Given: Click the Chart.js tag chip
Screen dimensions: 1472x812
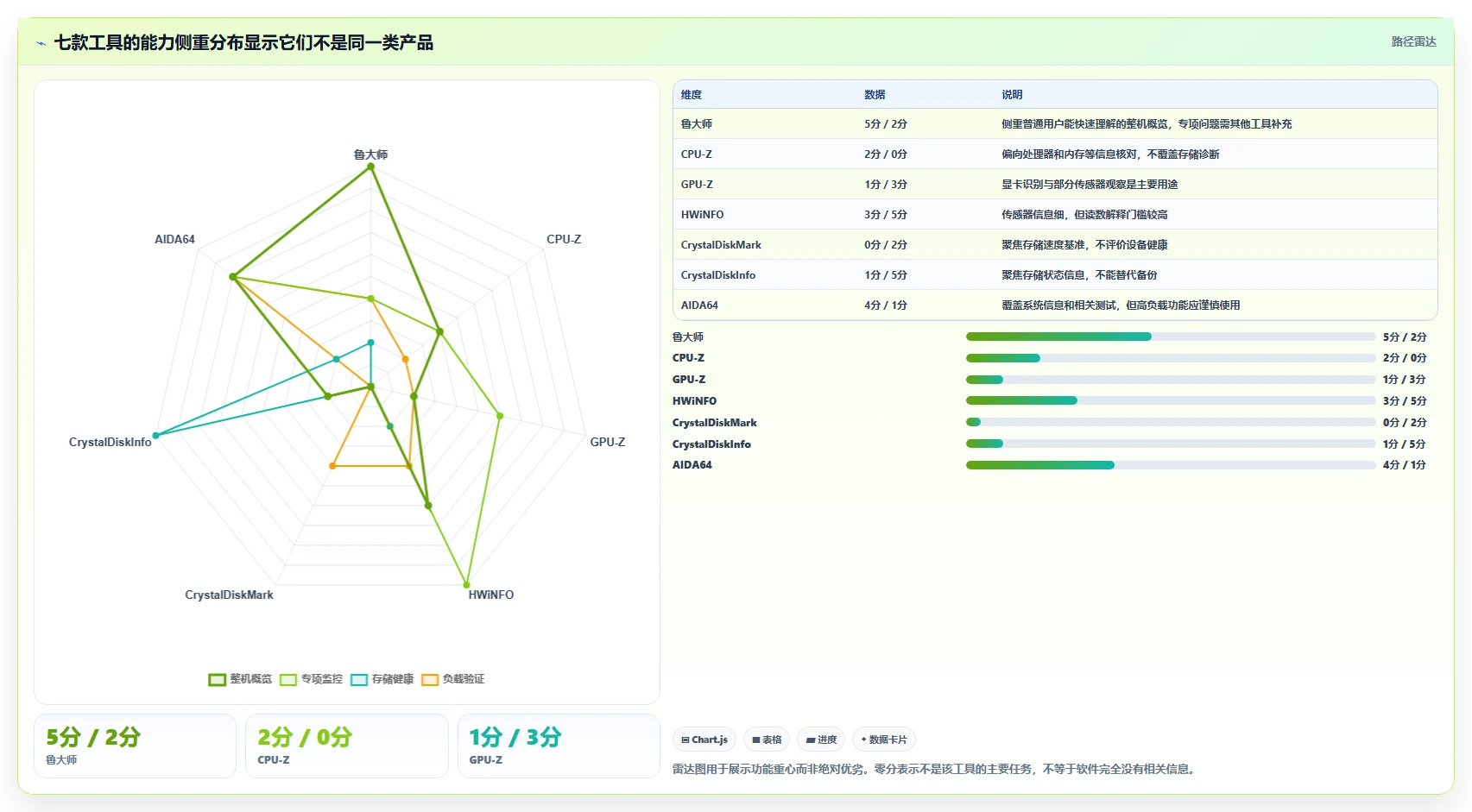Looking at the screenshot, I should coord(704,740).
